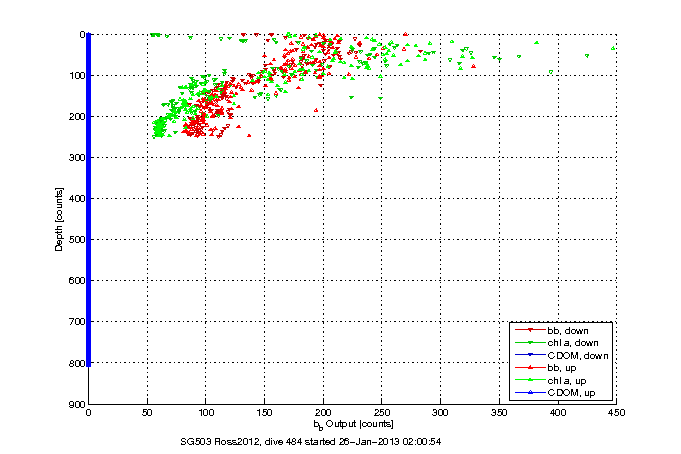Click the y-axis tick label 700
The width and height of the screenshot is (681, 454).
pyautogui.click(x=76, y=321)
